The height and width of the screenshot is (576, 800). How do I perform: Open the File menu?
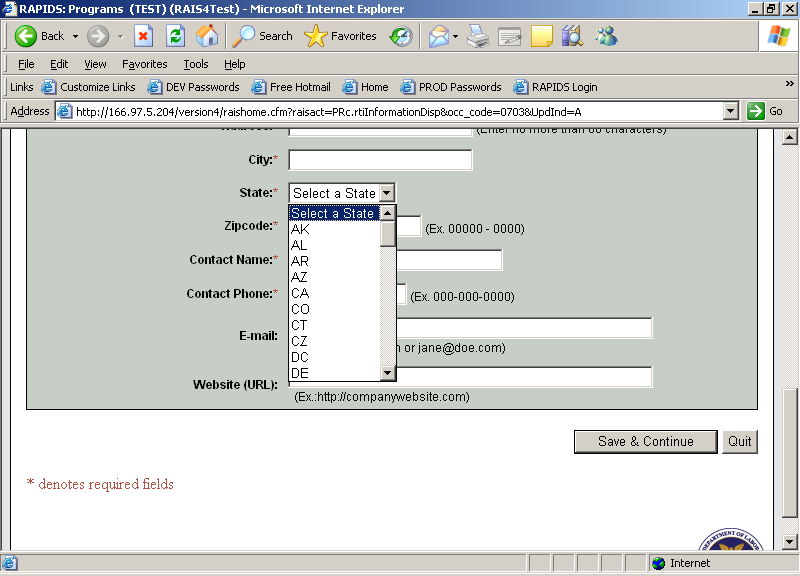(x=26, y=64)
